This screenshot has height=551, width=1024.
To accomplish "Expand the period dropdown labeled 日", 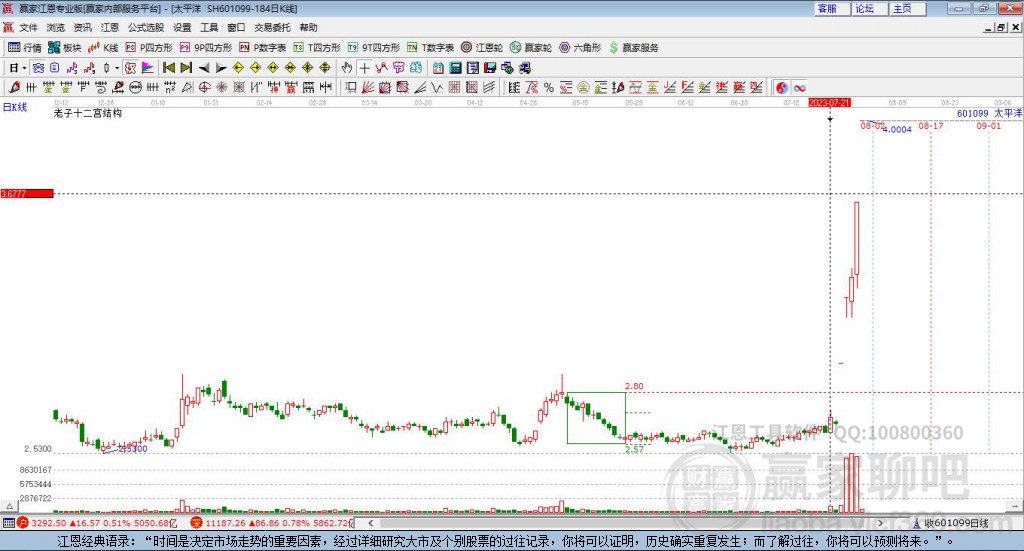I will 15,67.
